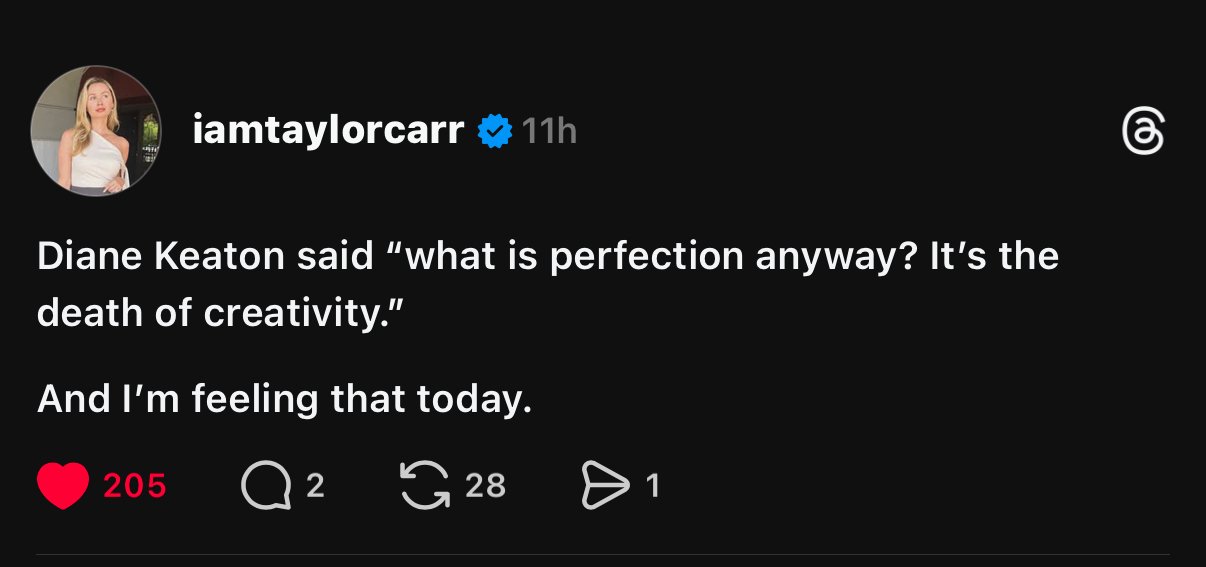Click the blue verified badge
This screenshot has width=1206, height=567.
(495, 132)
